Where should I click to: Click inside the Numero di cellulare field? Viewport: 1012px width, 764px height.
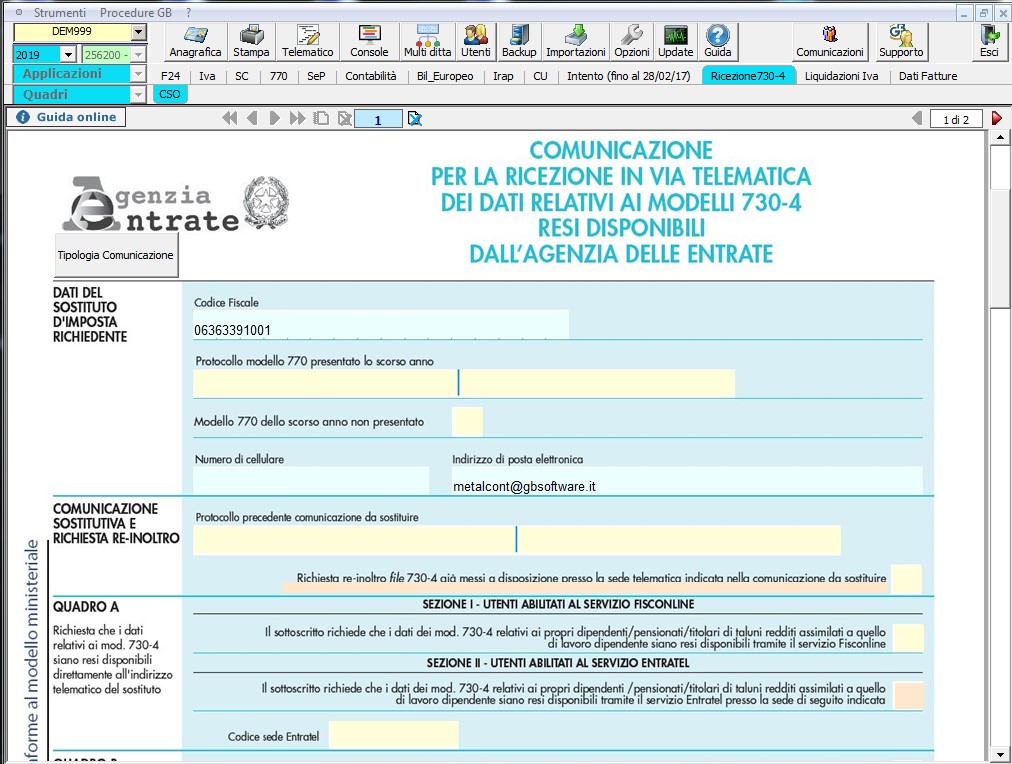[310, 481]
